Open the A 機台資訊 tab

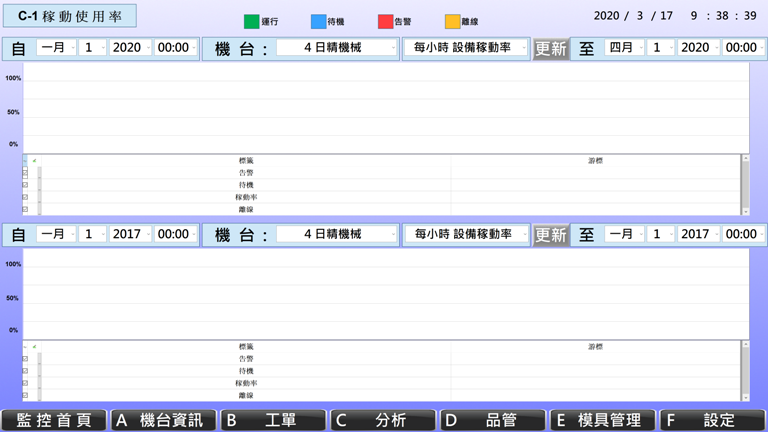163,420
